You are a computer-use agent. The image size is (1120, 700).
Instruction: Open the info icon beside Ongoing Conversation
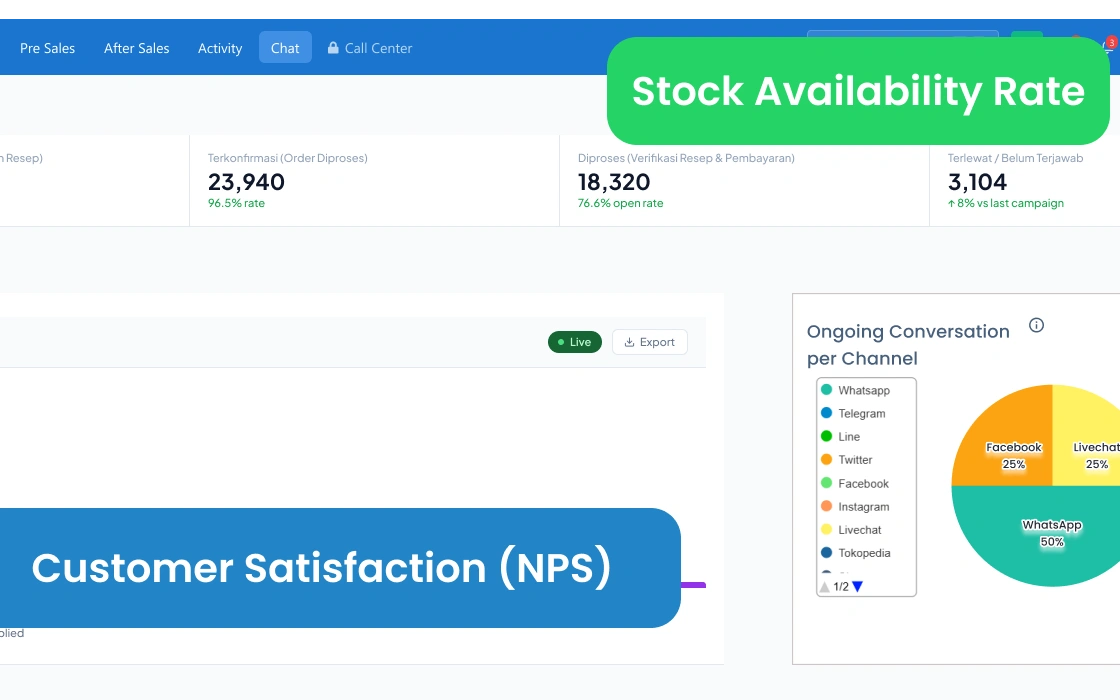(1036, 326)
